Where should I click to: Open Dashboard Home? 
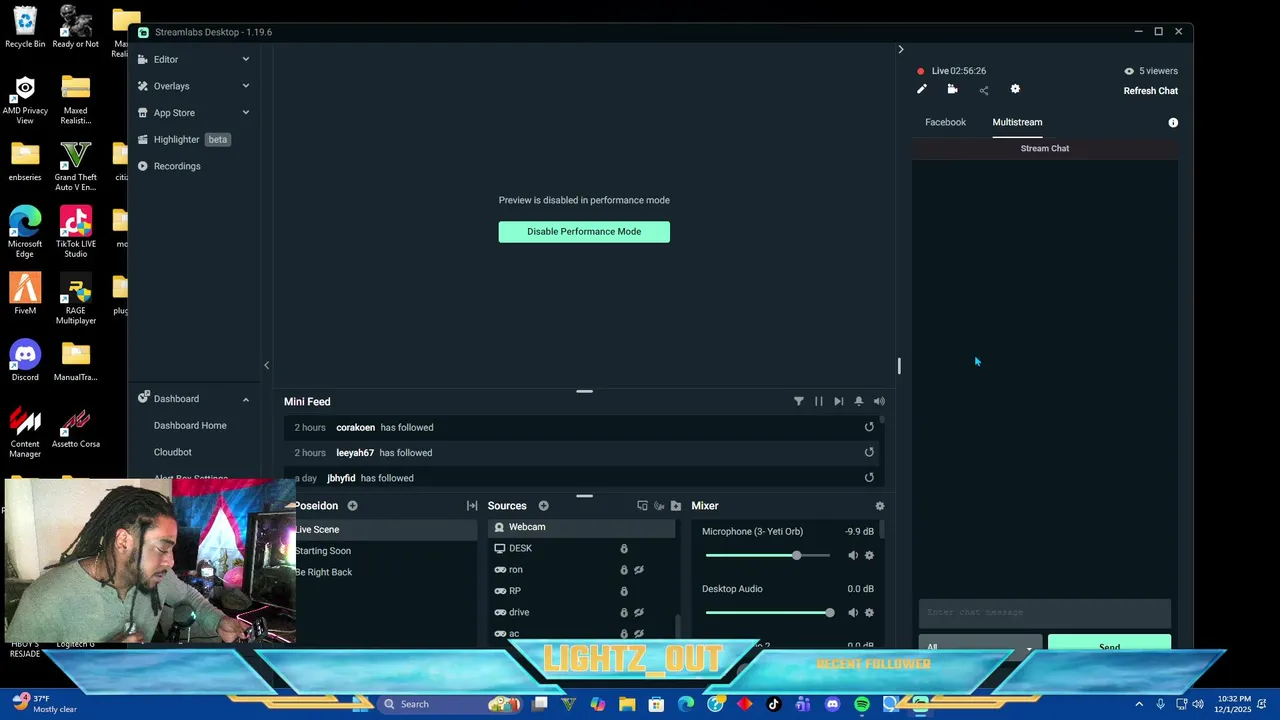coord(190,425)
